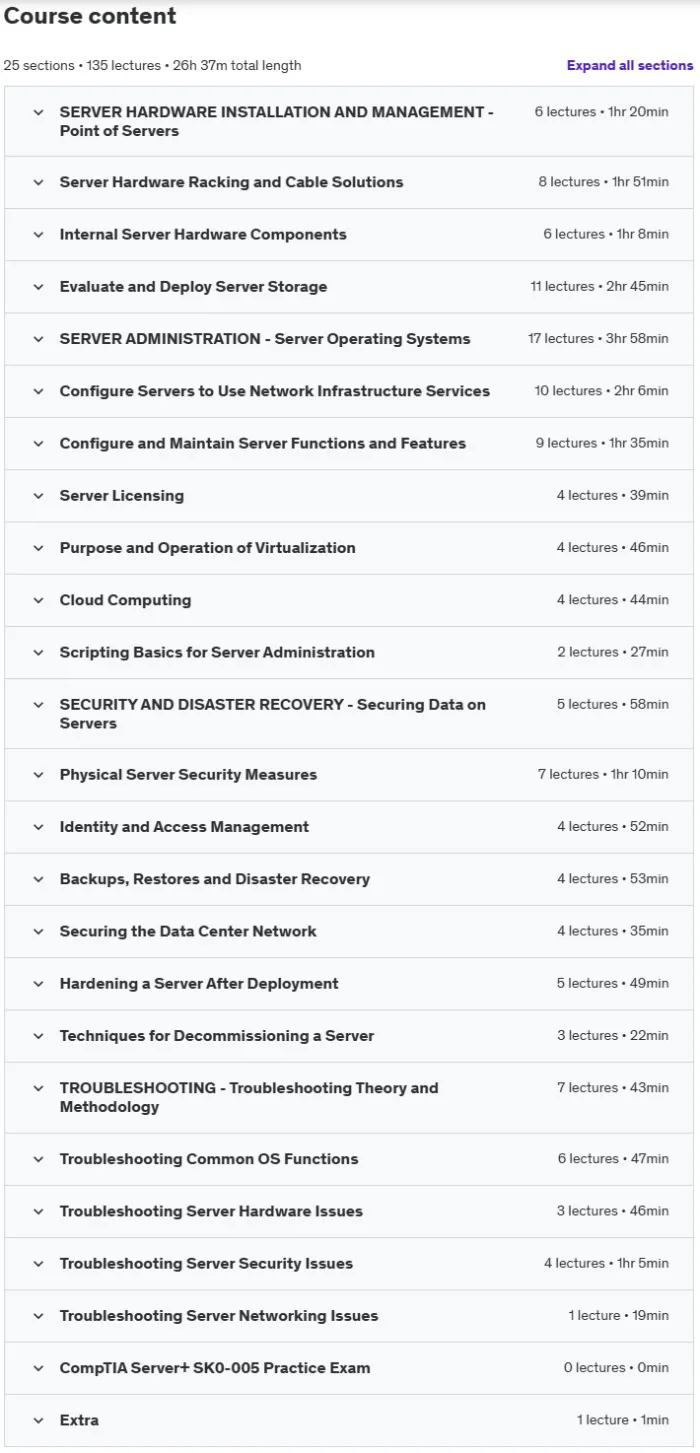Expand the Extra section chevron
This screenshot has width=700, height=1453.
(x=39, y=1421)
